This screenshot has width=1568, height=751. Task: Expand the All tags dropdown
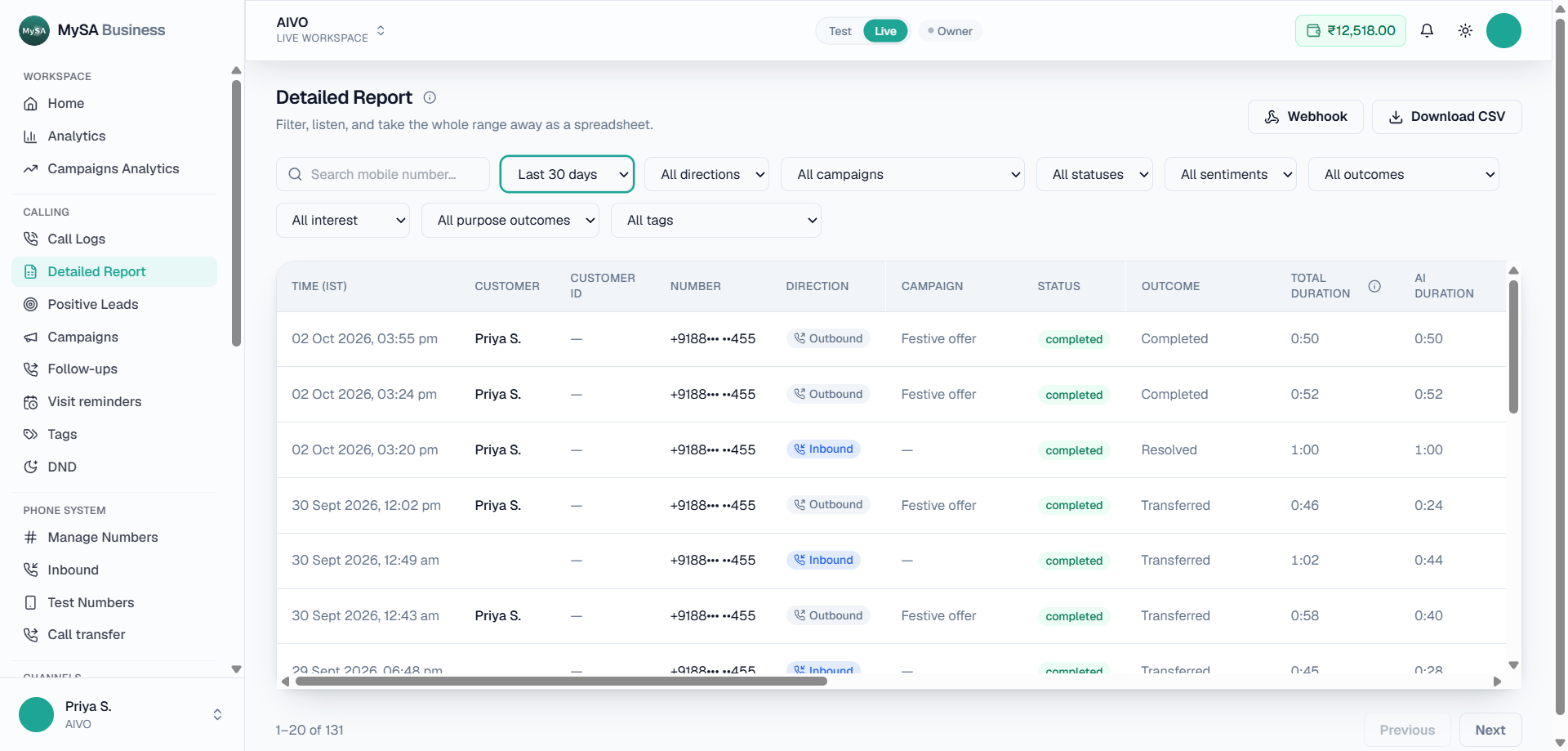(716, 220)
